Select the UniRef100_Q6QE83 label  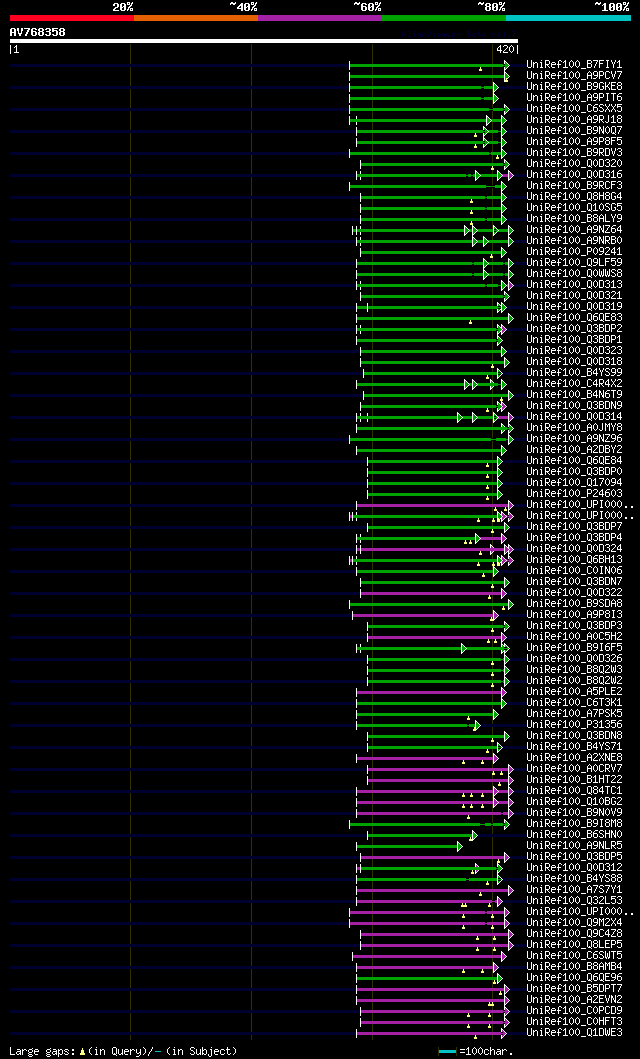tap(574, 317)
